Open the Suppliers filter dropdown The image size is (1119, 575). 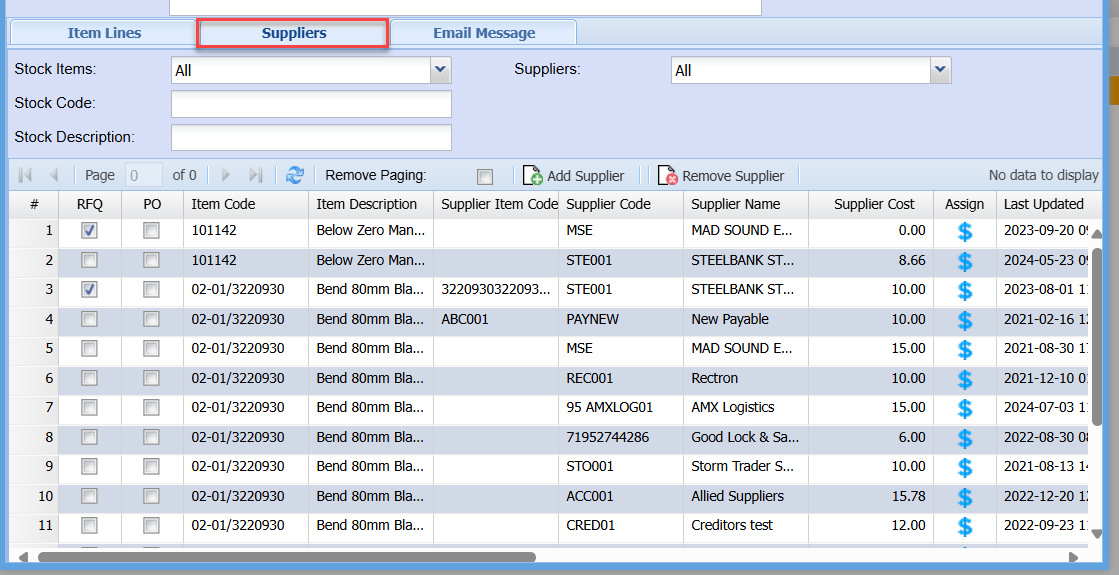(x=940, y=70)
